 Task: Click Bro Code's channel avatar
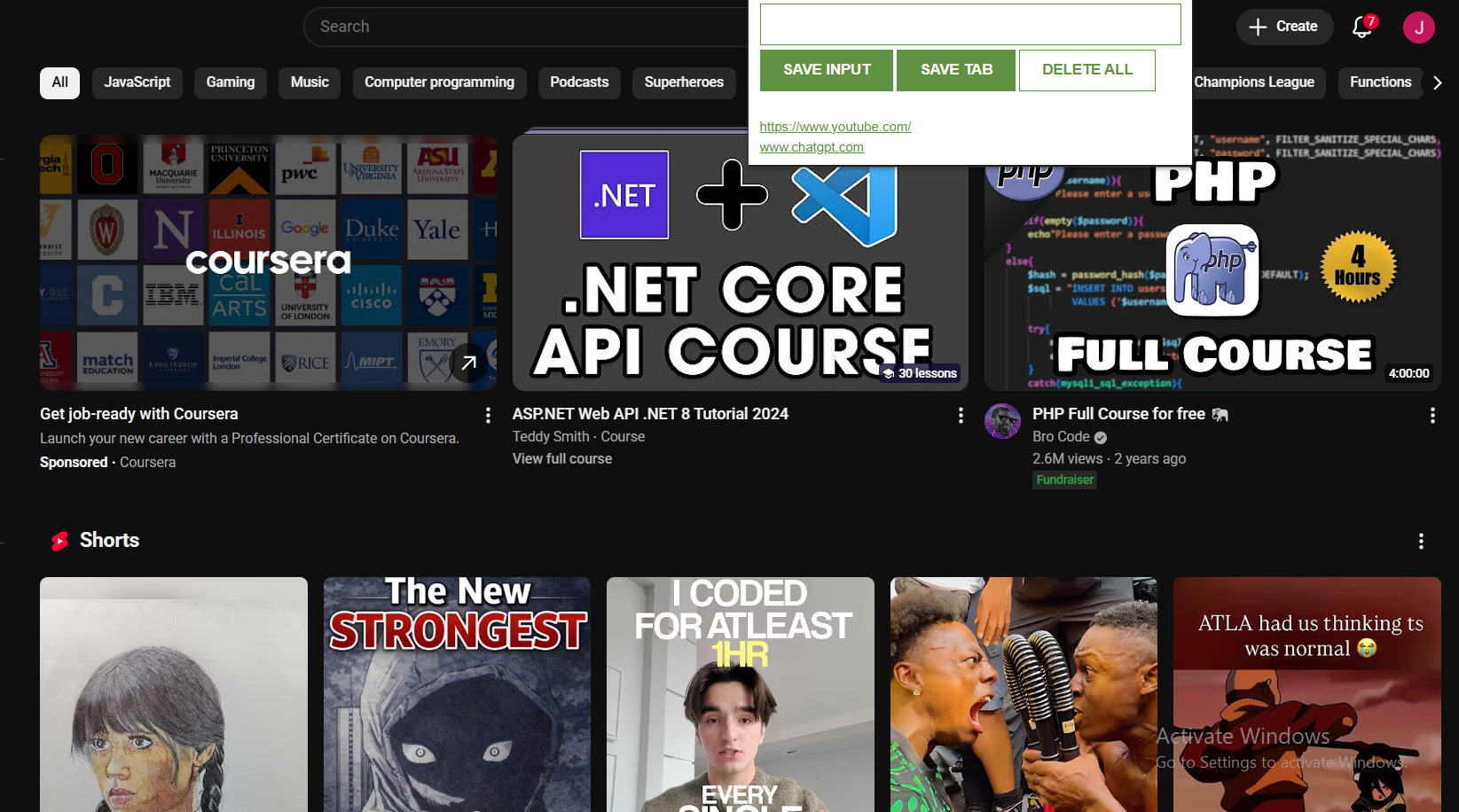tap(1002, 421)
